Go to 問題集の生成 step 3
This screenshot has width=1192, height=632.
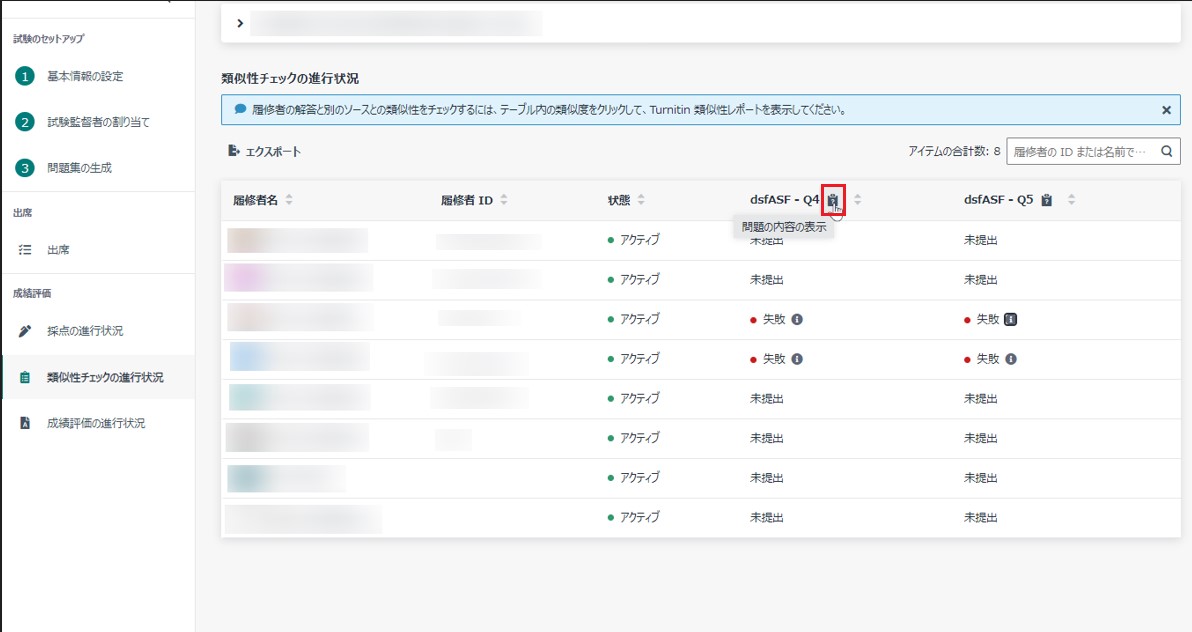coord(79,168)
